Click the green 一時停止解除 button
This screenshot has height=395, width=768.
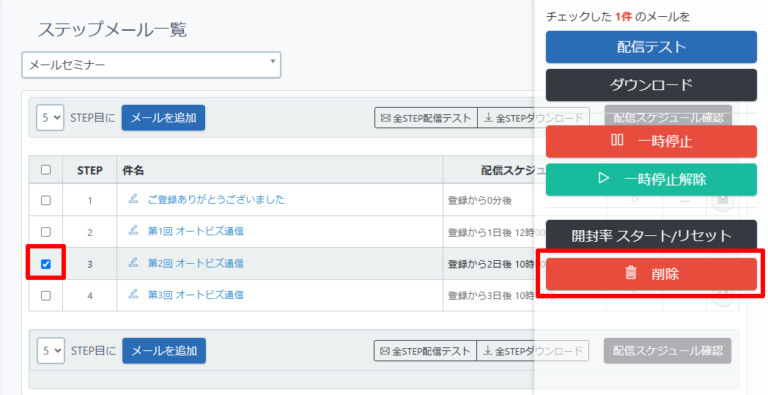tap(651, 179)
